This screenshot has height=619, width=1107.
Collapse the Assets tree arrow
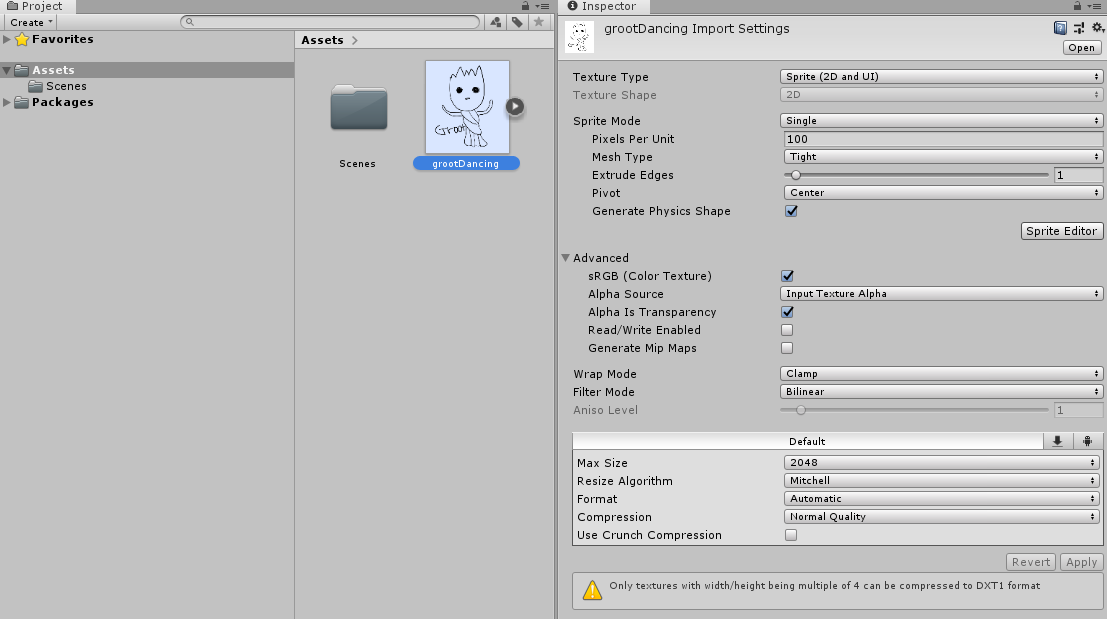coord(6,70)
